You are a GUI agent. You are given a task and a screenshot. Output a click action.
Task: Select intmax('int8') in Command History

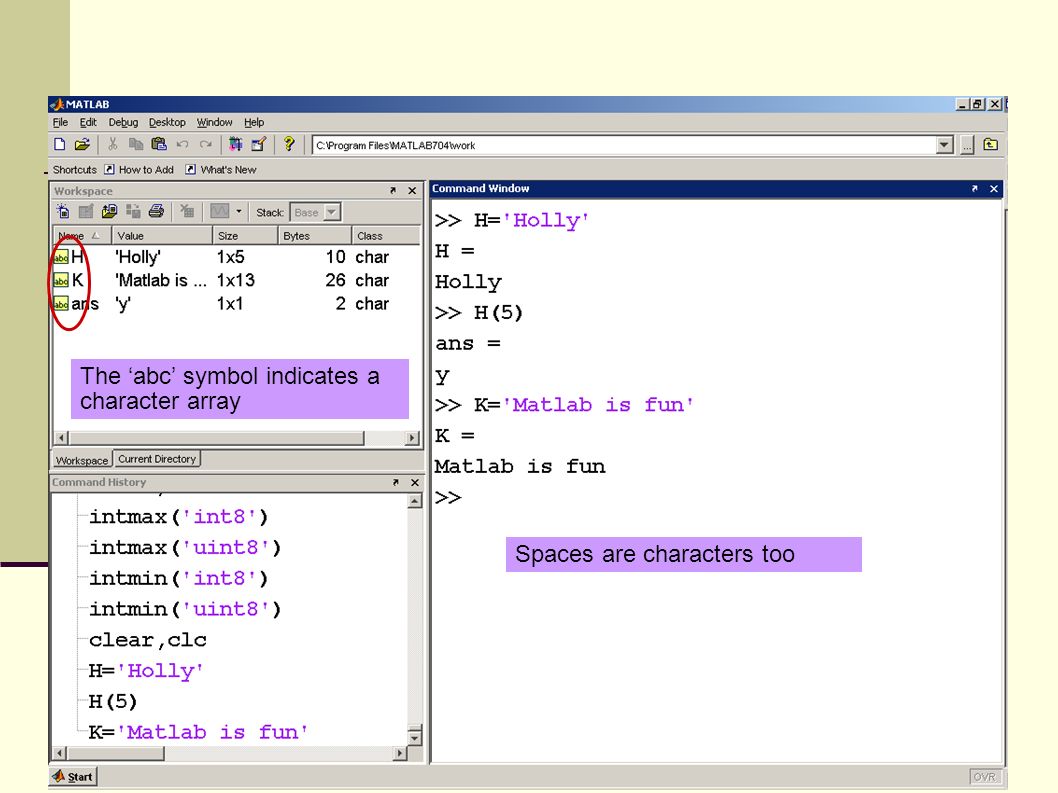179,517
